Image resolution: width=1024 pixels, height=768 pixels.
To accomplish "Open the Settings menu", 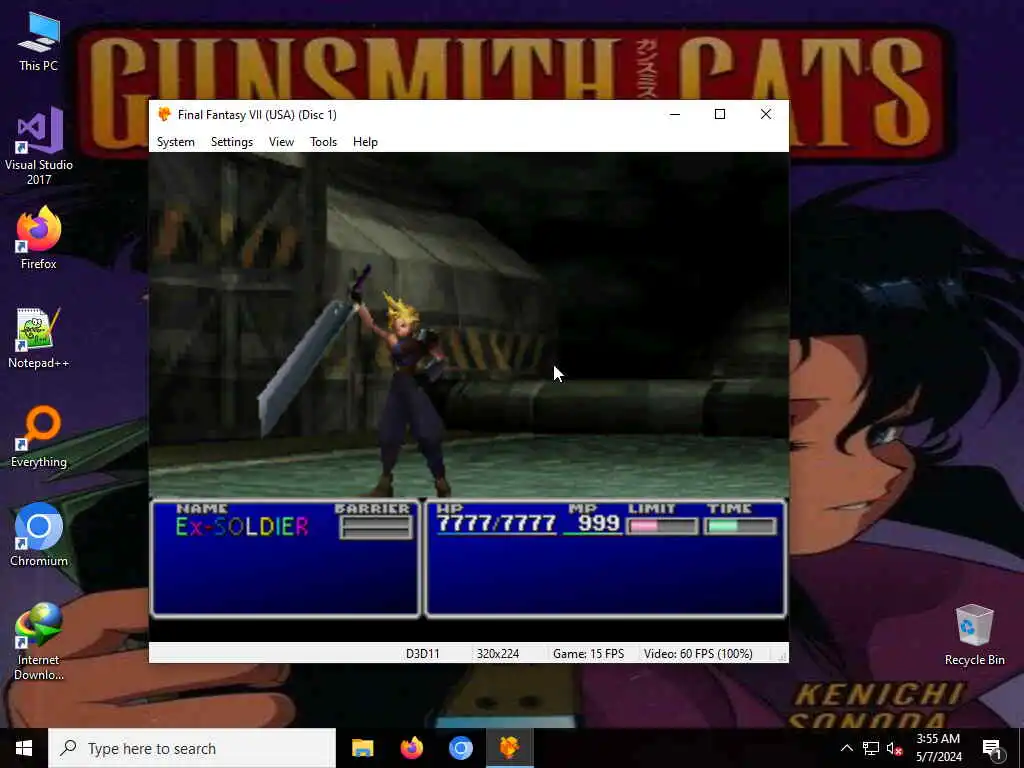I will click(232, 142).
